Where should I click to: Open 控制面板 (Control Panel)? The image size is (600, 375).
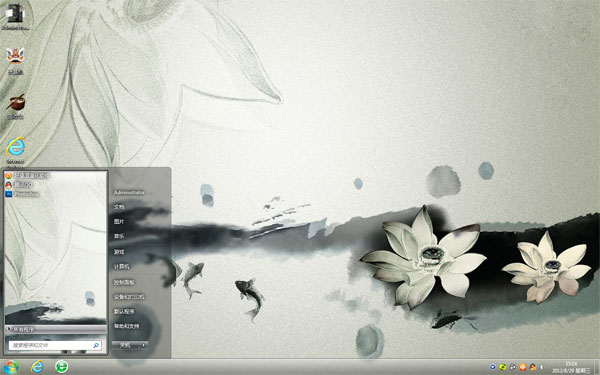(124, 282)
